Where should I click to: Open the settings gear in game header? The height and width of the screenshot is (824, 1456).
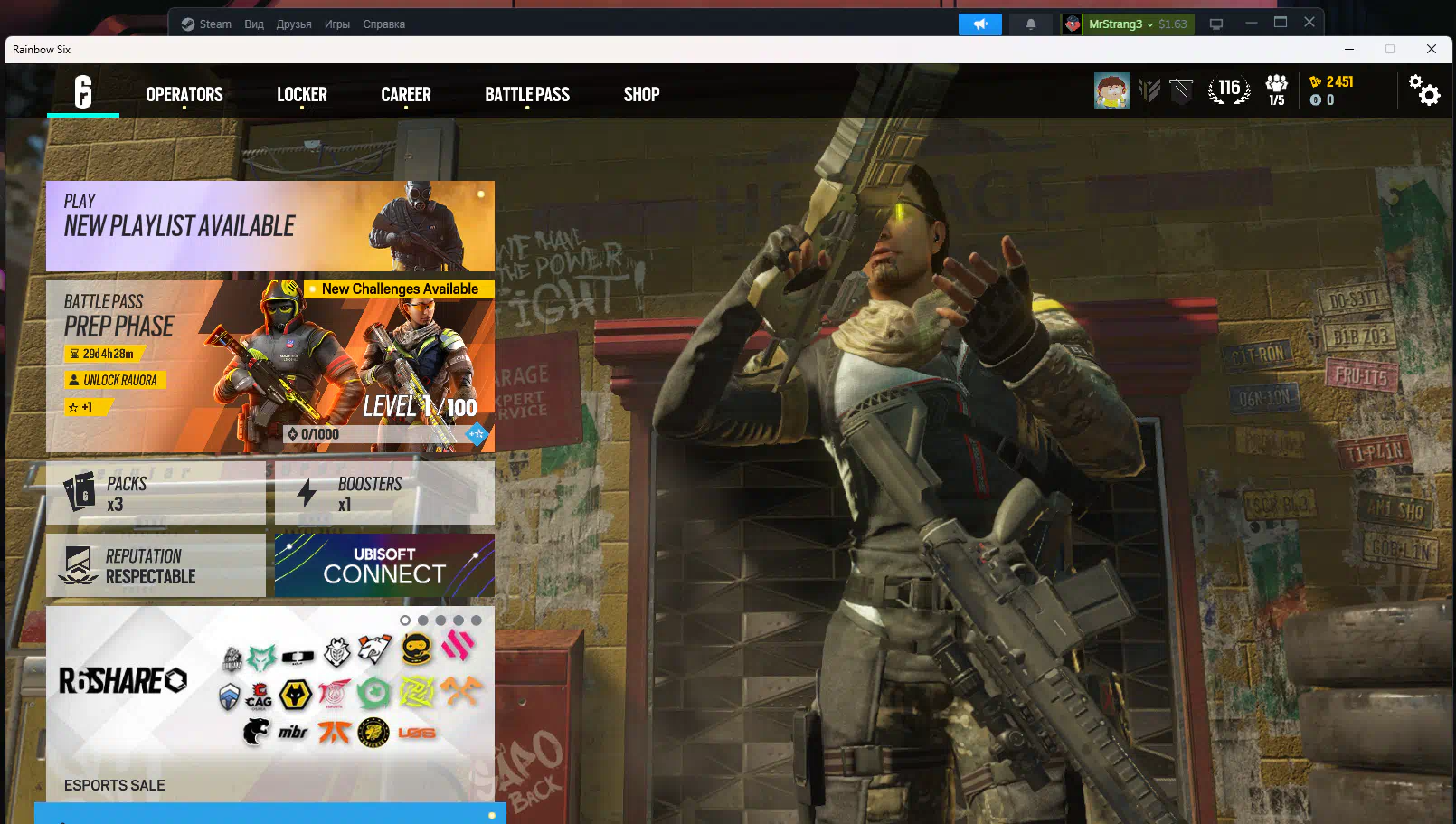1424,90
